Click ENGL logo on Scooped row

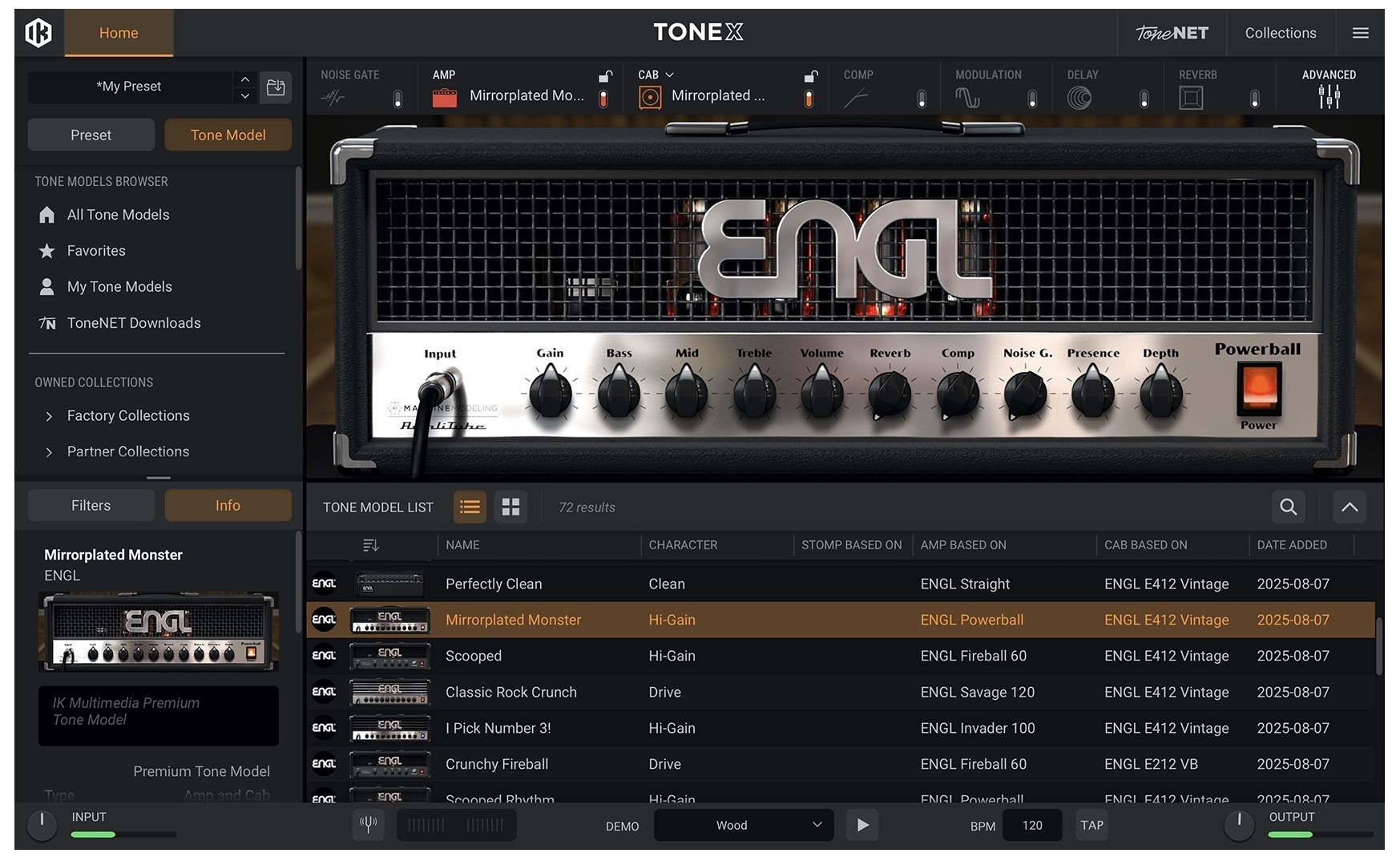[324, 656]
